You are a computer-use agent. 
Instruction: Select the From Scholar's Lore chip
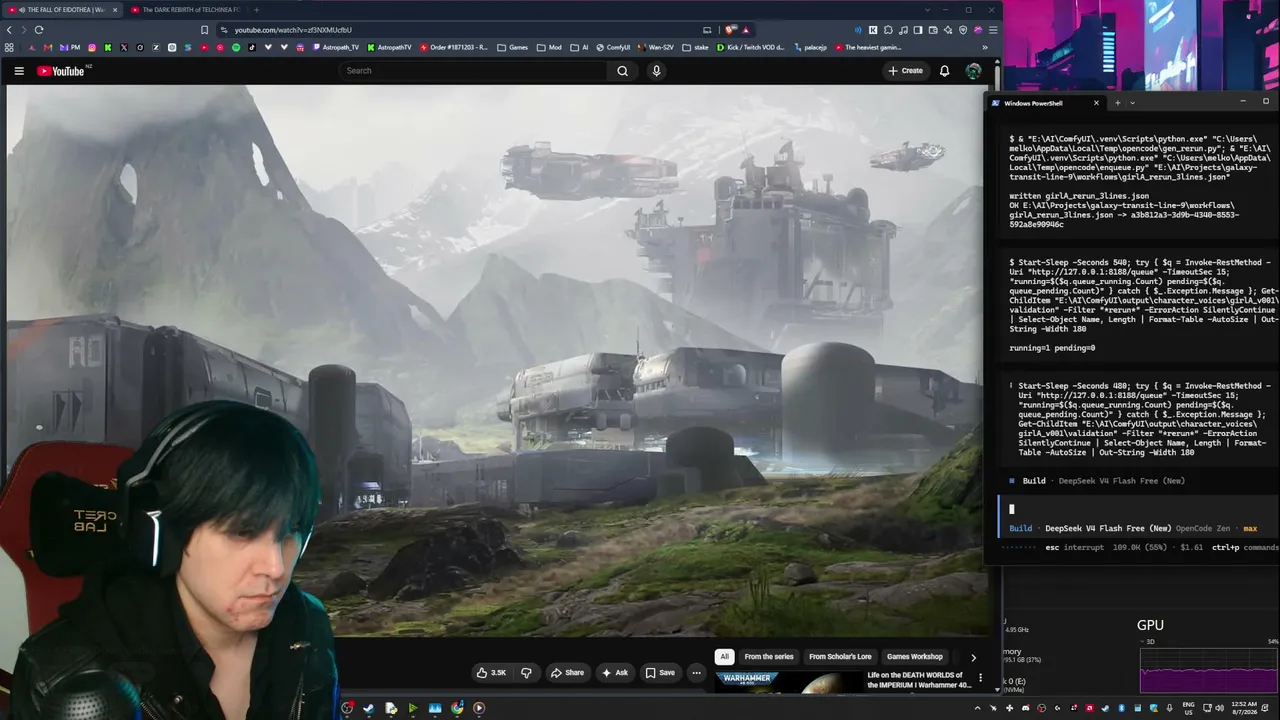point(840,657)
